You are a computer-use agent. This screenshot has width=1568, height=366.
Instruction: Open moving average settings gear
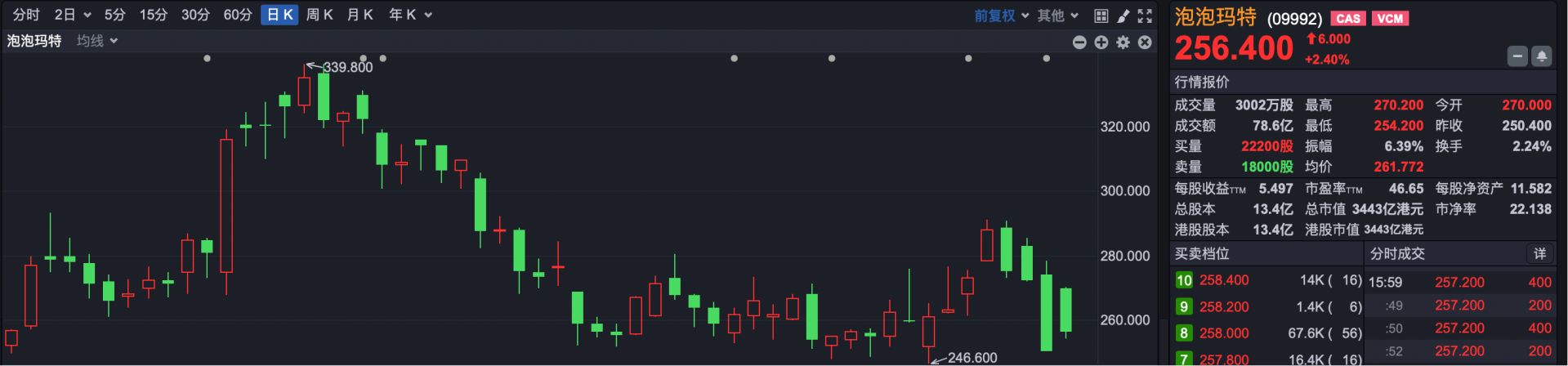1123,42
